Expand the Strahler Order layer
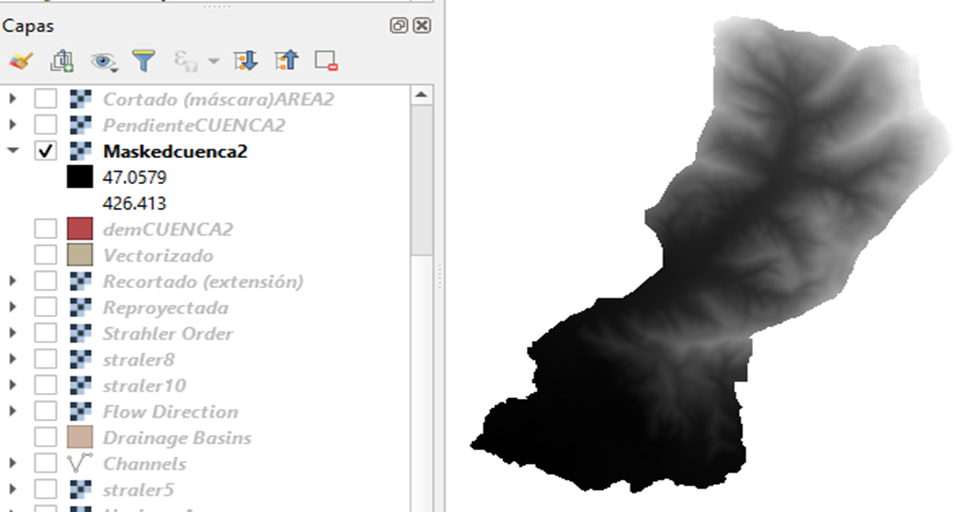The width and height of the screenshot is (968, 512). [x=13, y=334]
